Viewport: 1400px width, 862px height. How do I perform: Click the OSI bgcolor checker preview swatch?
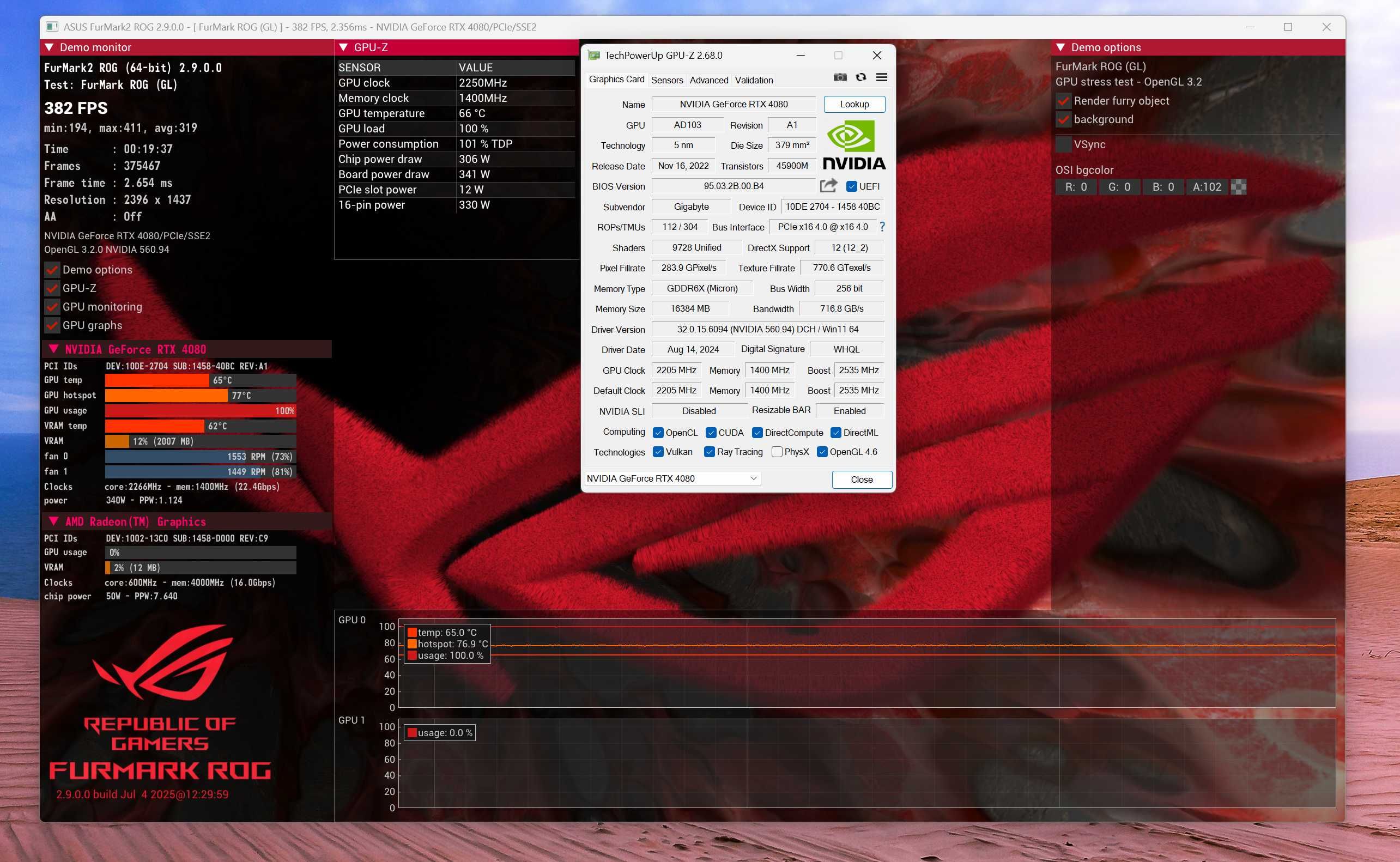(x=1239, y=187)
